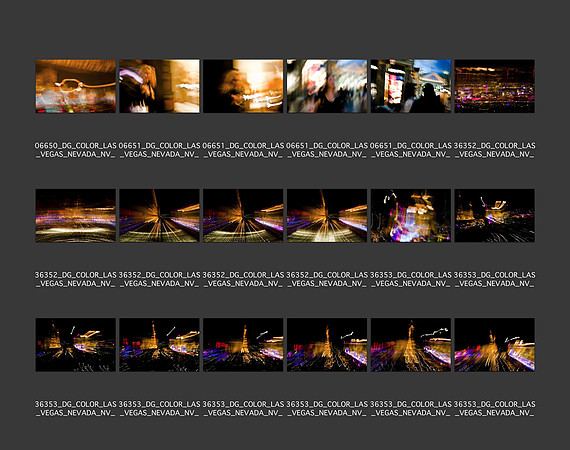This screenshot has width=570, height=450.
Task: Click the 06651 label under the blonde woman photo
Action: (x=159, y=150)
